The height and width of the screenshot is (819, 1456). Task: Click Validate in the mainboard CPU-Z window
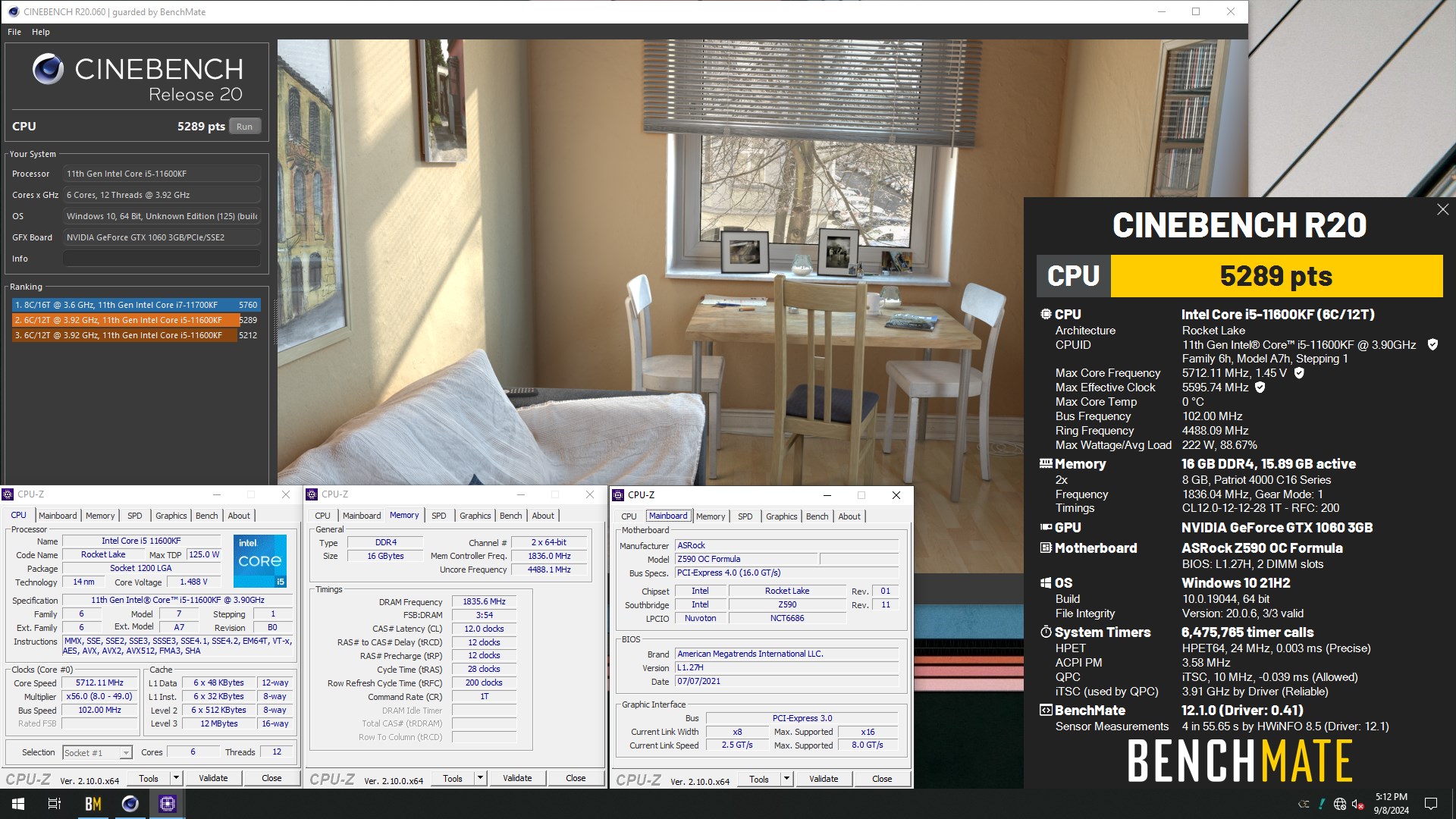[x=824, y=779]
